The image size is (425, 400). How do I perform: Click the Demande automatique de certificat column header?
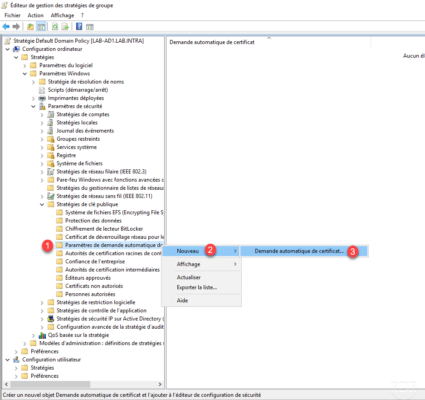269,42
